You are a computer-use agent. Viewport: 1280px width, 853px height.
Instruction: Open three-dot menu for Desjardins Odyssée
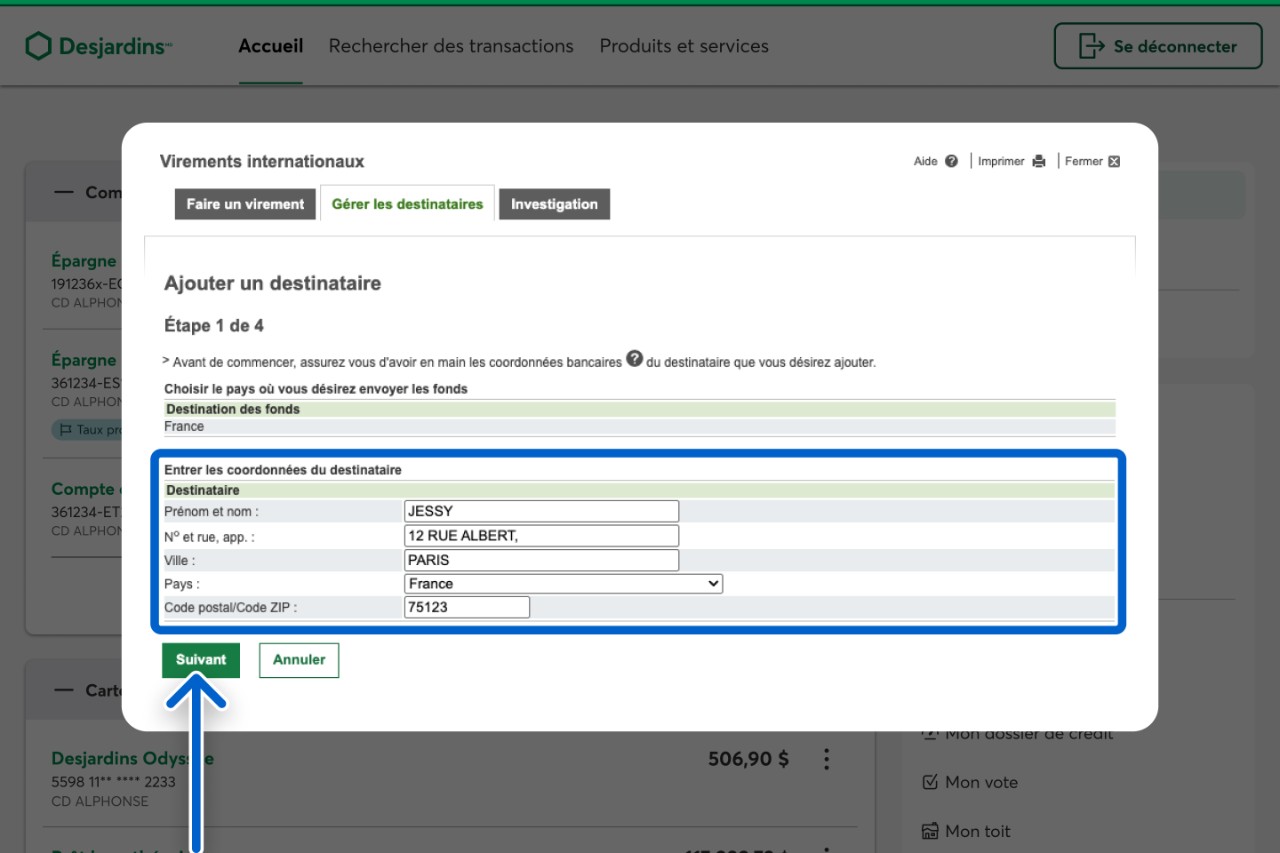826,759
